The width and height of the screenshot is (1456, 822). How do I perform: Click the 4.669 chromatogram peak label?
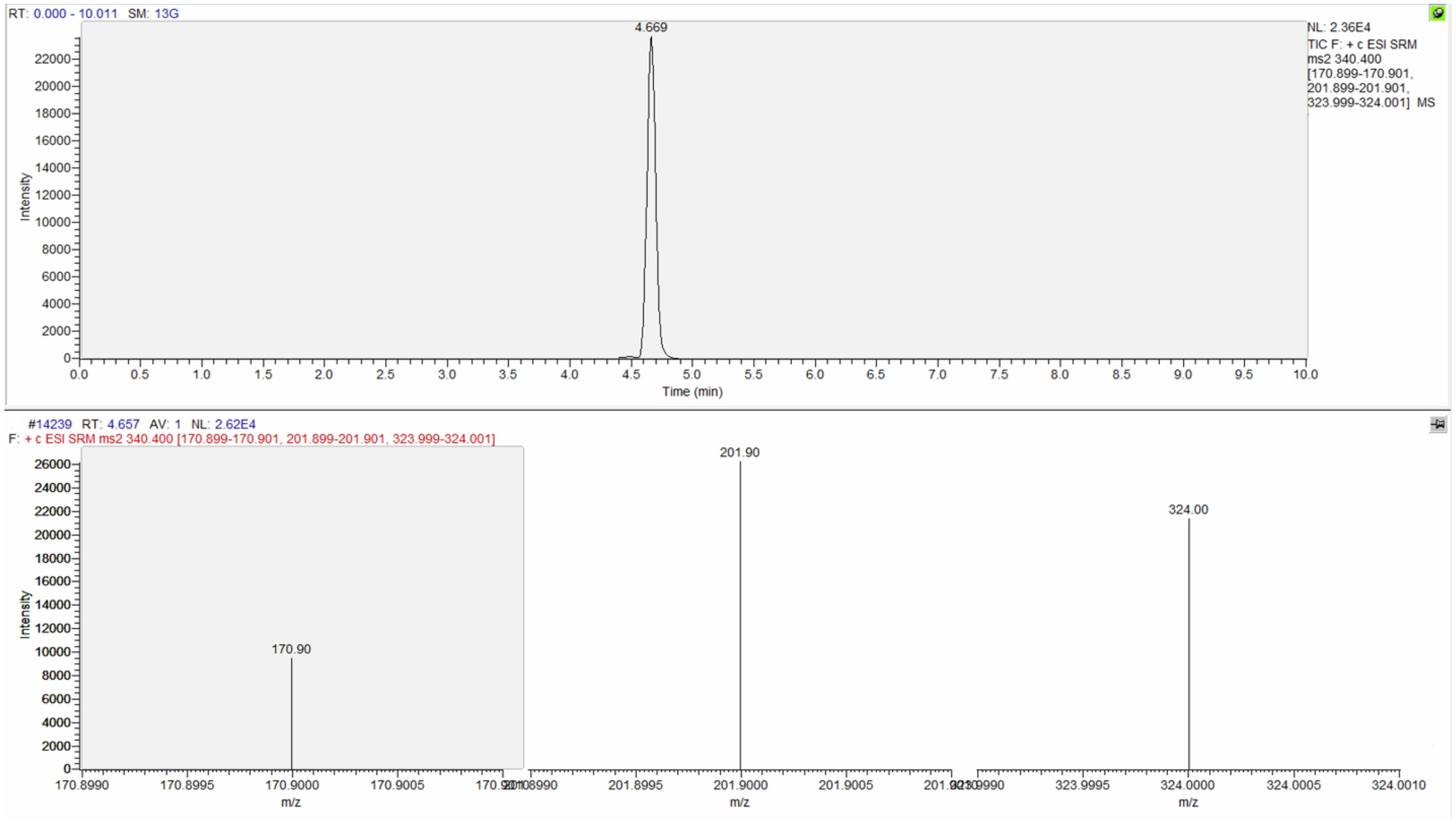pyautogui.click(x=650, y=28)
